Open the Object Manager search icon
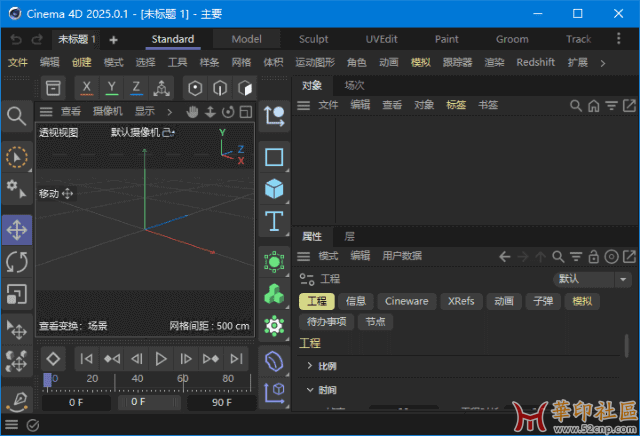 [576, 106]
